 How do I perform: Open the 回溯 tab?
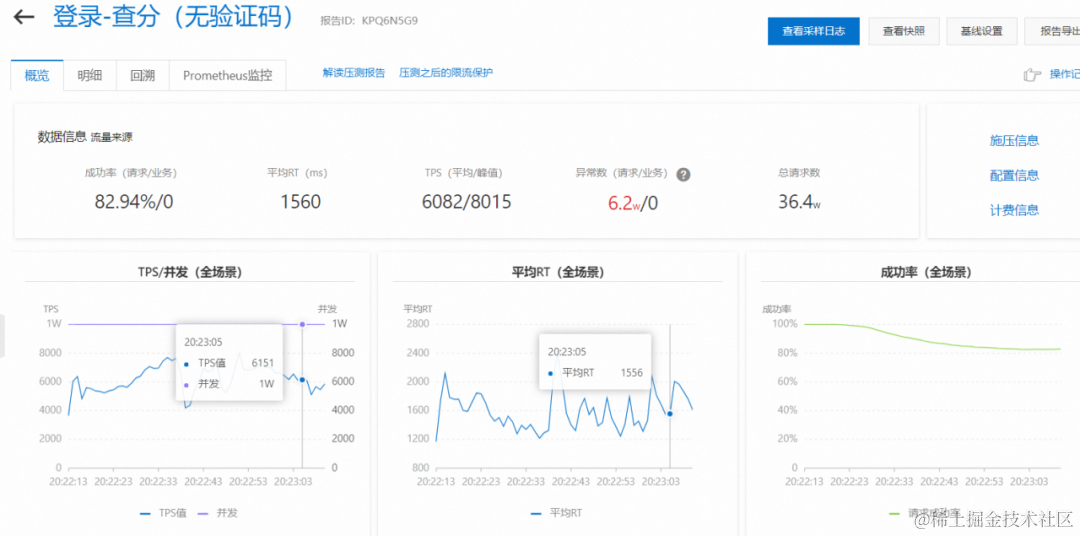point(143,76)
